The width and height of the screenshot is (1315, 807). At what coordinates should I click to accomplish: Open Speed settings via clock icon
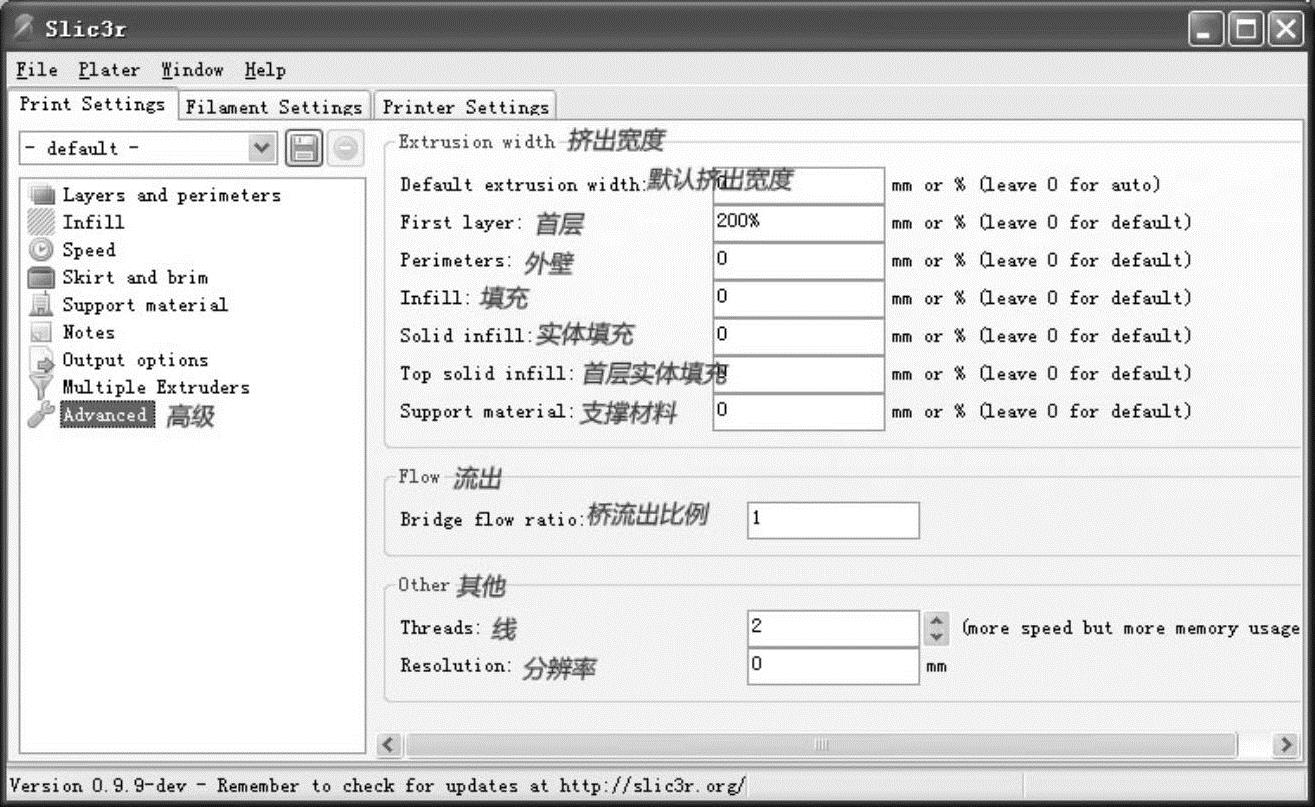click(42, 250)
